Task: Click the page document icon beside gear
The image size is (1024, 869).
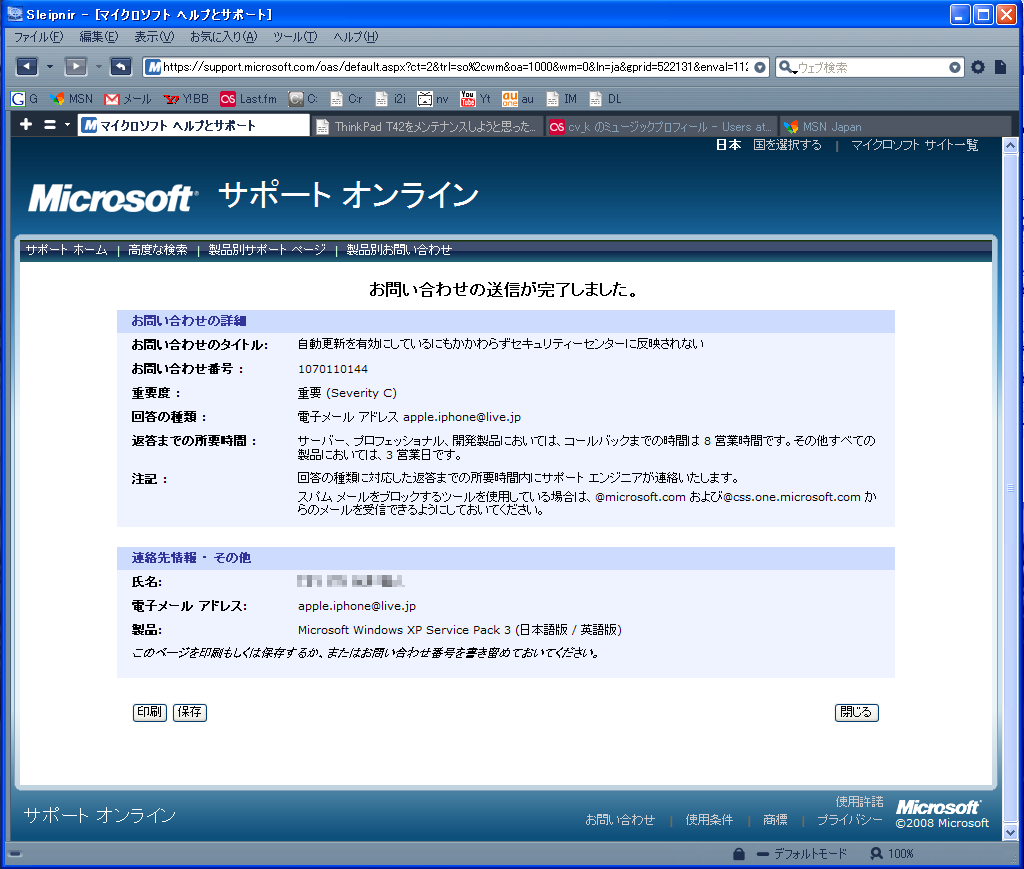Action: pos(1000,67)
